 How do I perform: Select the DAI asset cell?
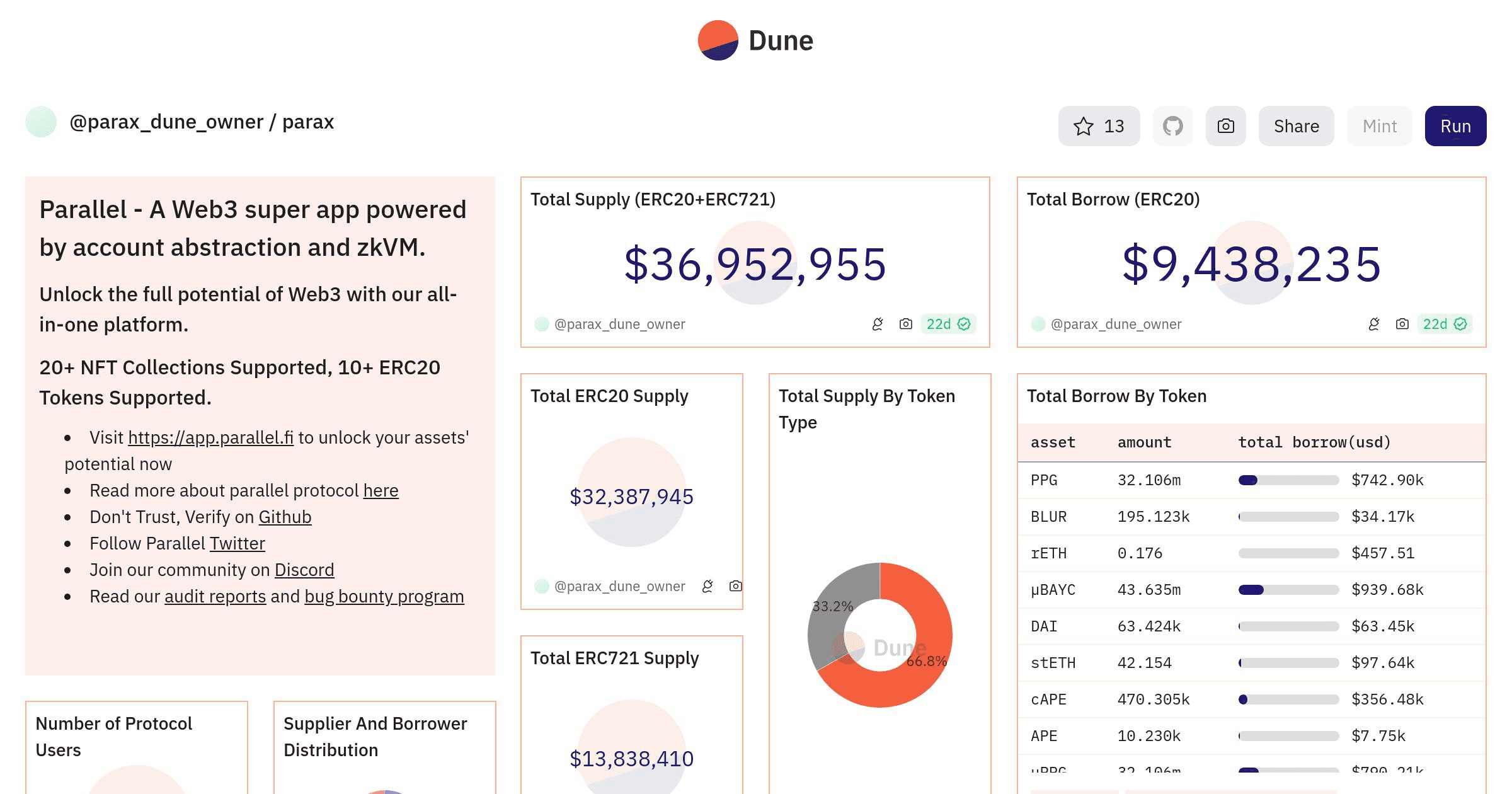coord(1044,626)
